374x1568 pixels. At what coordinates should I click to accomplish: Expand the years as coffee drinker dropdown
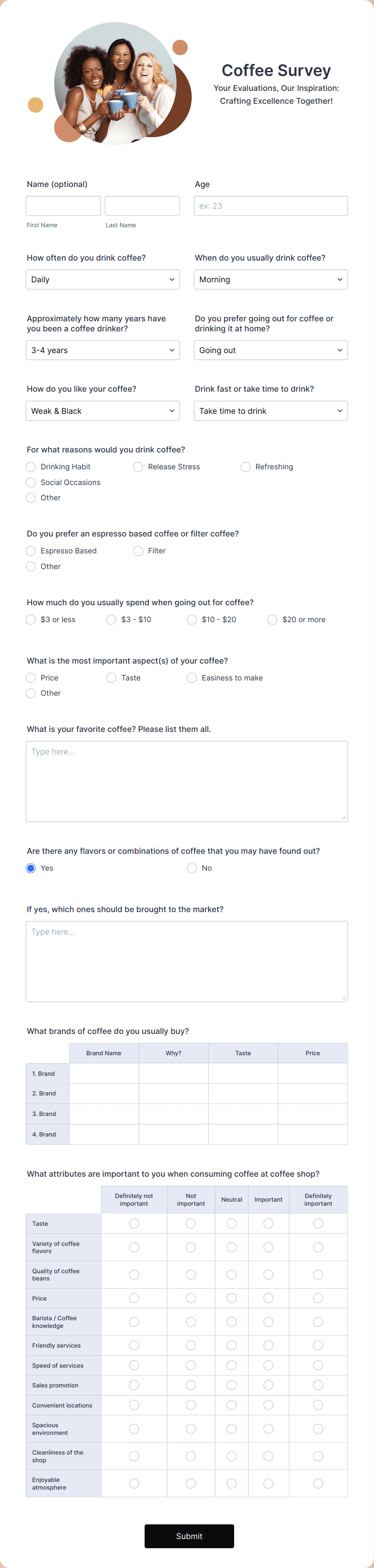(102, 350)
